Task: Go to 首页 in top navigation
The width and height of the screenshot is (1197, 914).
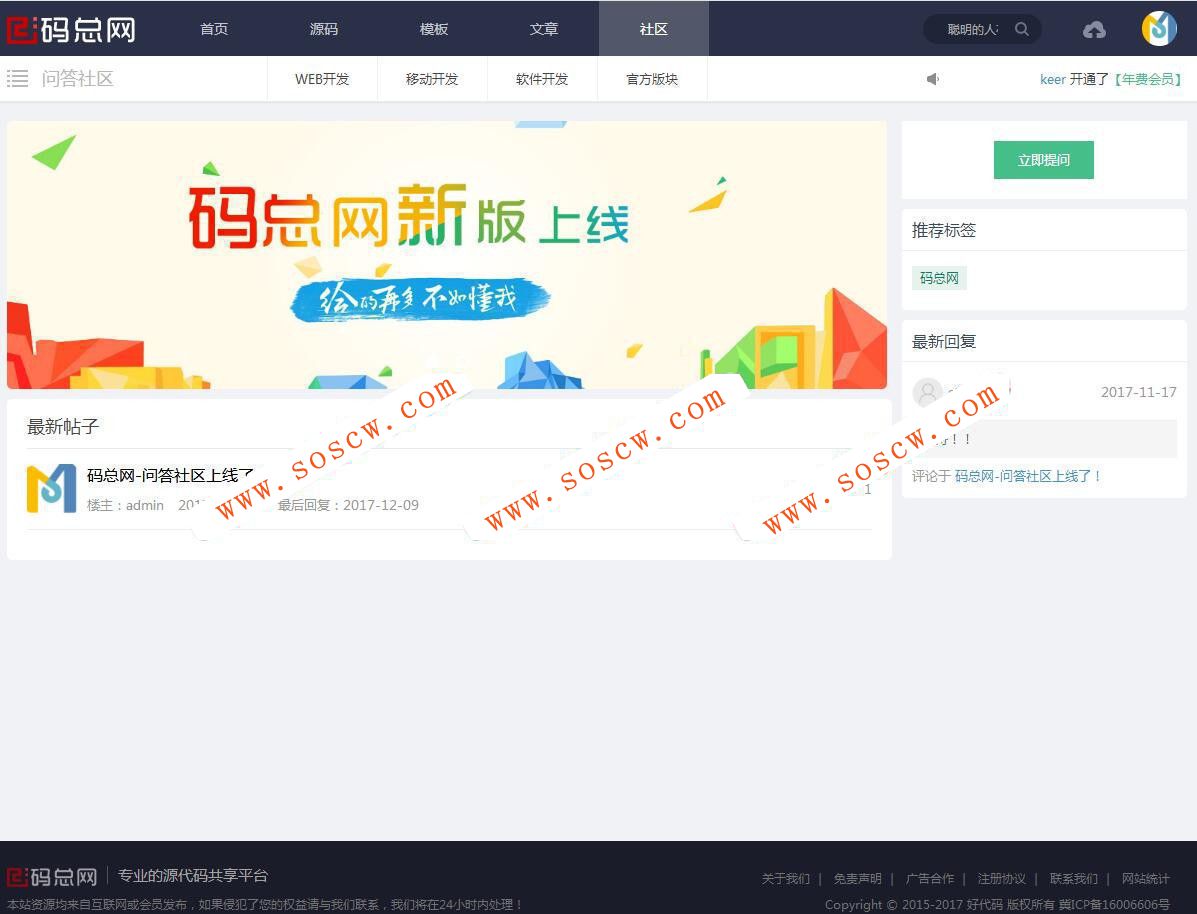Action: (214, 29)
